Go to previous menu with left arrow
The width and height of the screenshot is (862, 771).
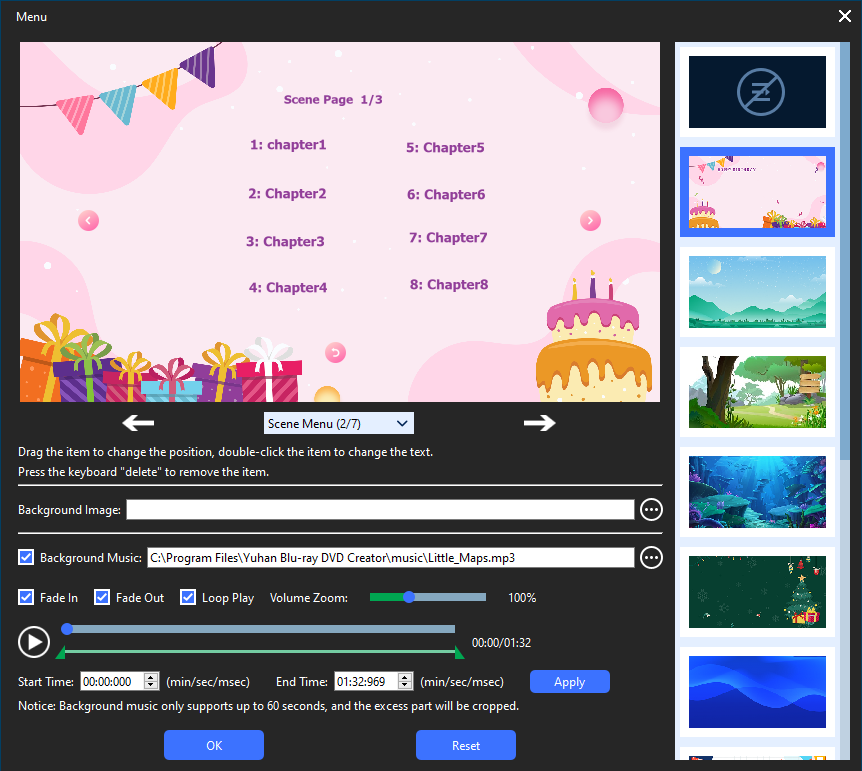[x=138, y=423]
